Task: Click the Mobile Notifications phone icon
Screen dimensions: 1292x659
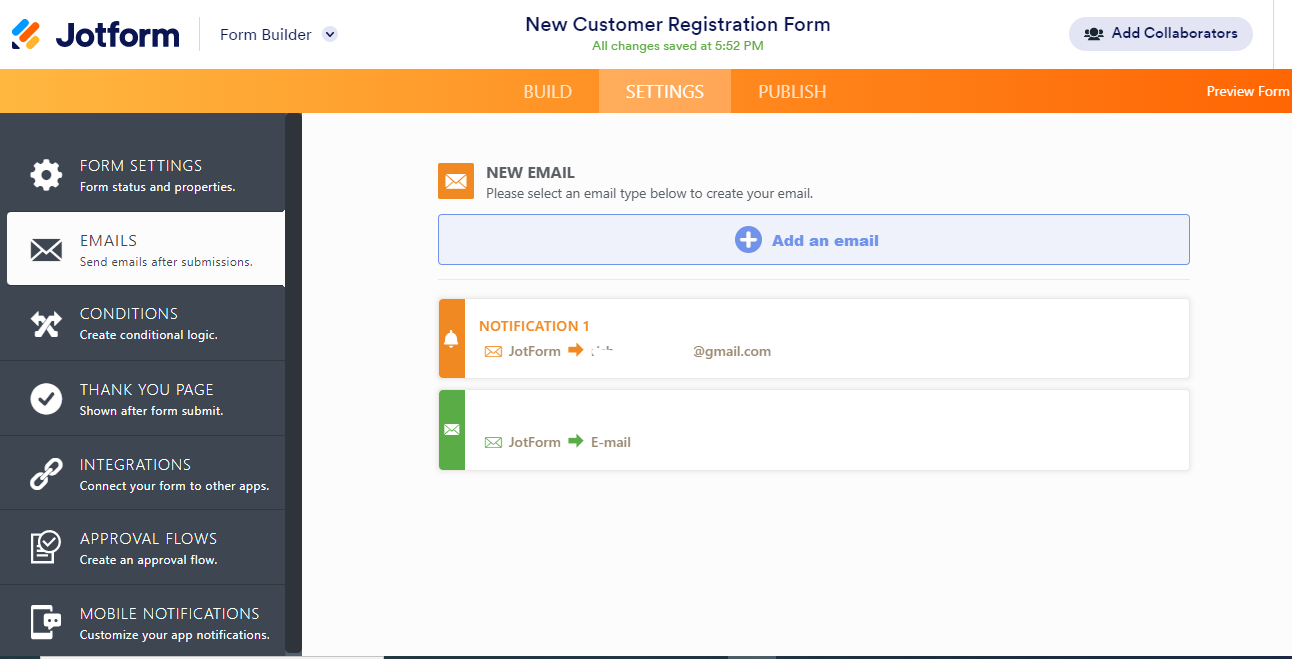Action: point(46,623)
